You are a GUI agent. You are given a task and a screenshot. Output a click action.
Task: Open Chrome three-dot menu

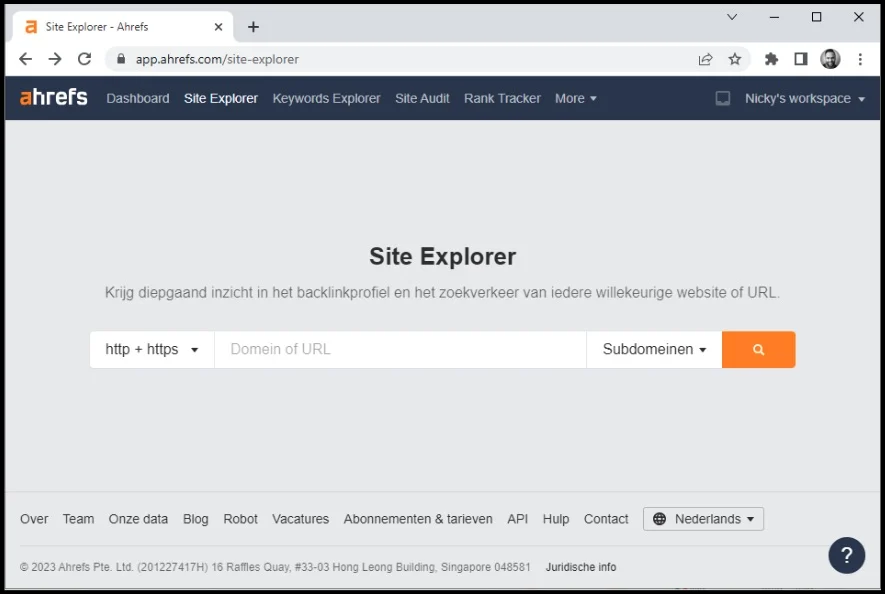click(860, 59)
